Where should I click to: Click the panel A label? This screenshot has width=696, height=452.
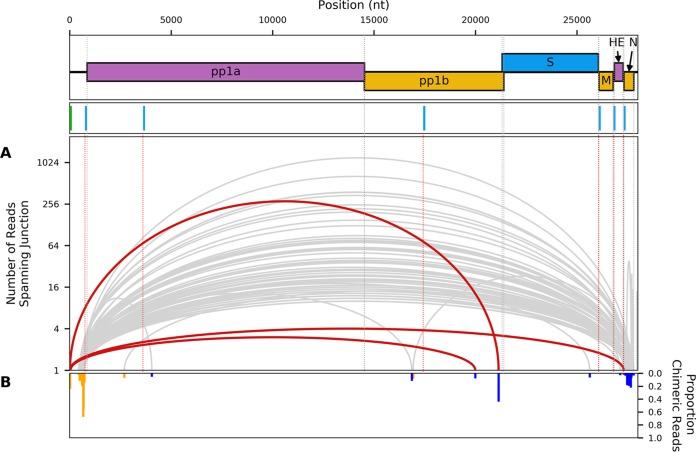coord(6,153)
